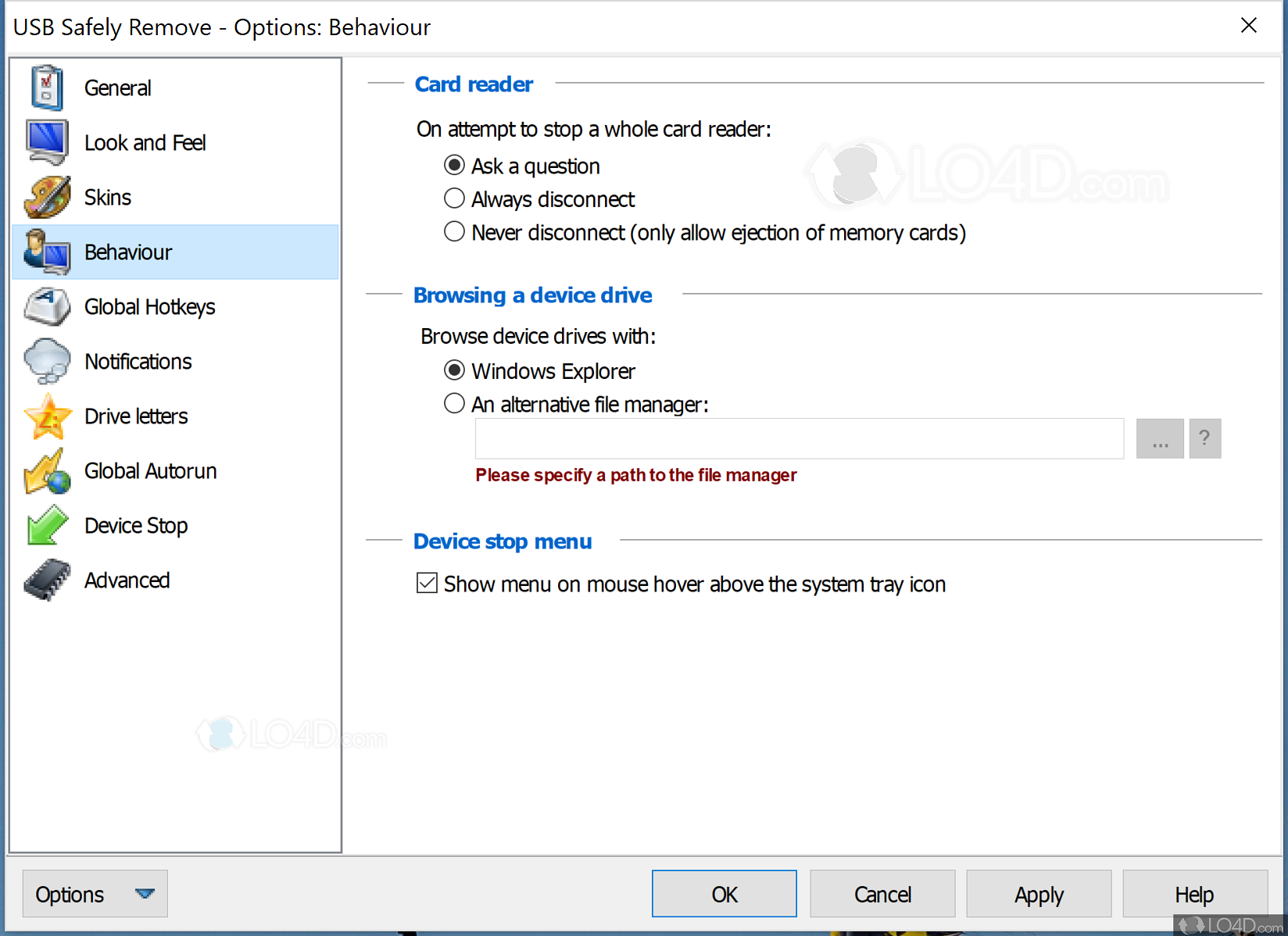1288x936 pixels.
Task: Select 'Always disconnect' for card reader
Action: point(454,198)
